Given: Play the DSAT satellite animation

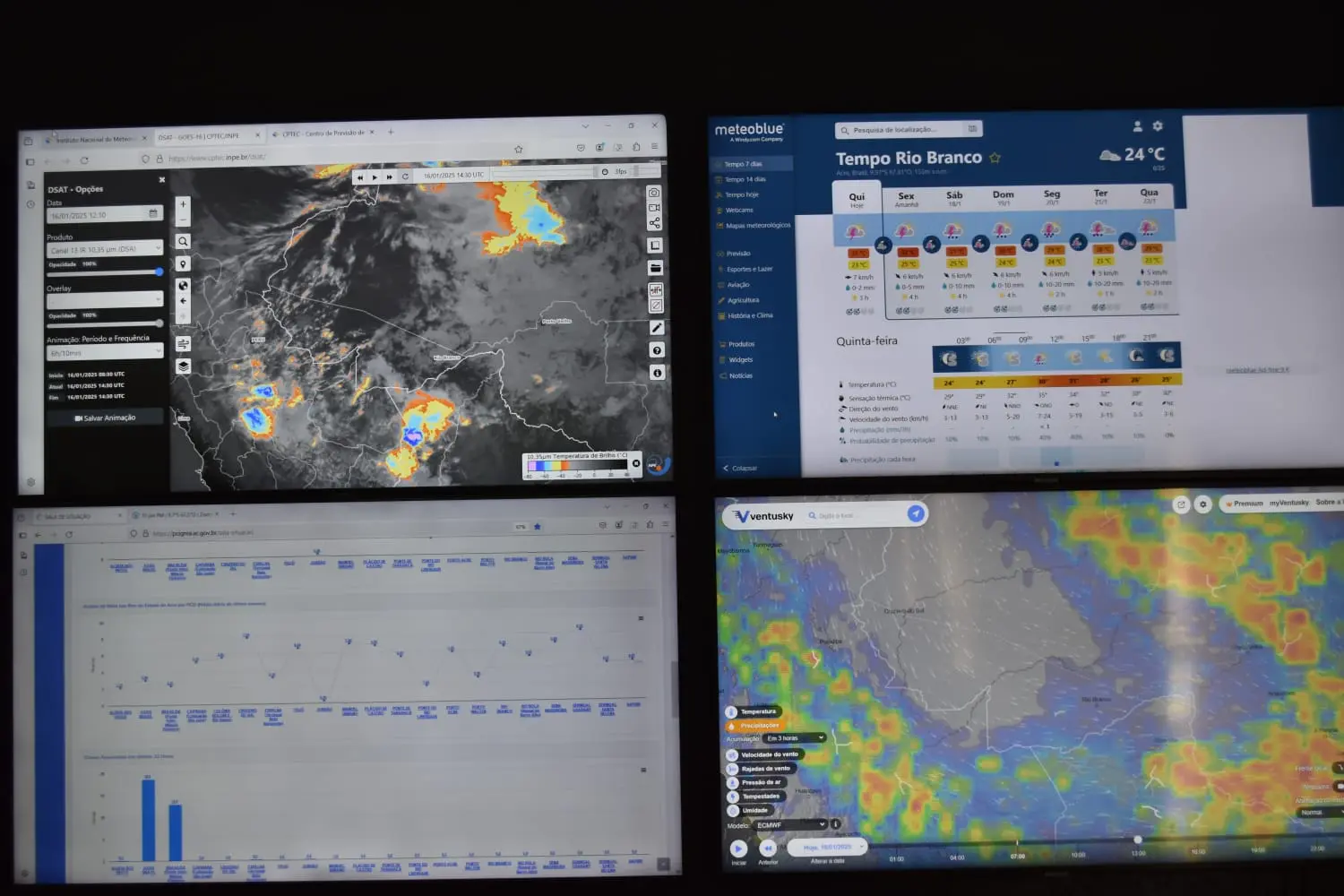Looking at the screenshot, I should (x=375, y=177).
